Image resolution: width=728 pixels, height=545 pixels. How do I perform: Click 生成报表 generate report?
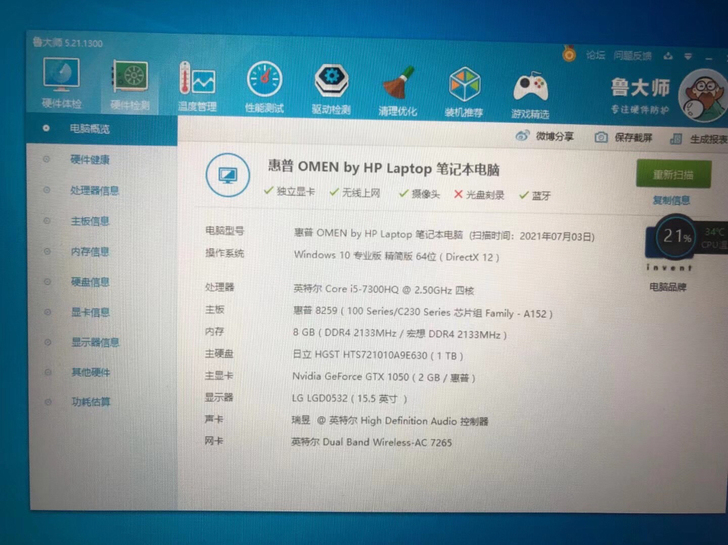pos(699,139)
